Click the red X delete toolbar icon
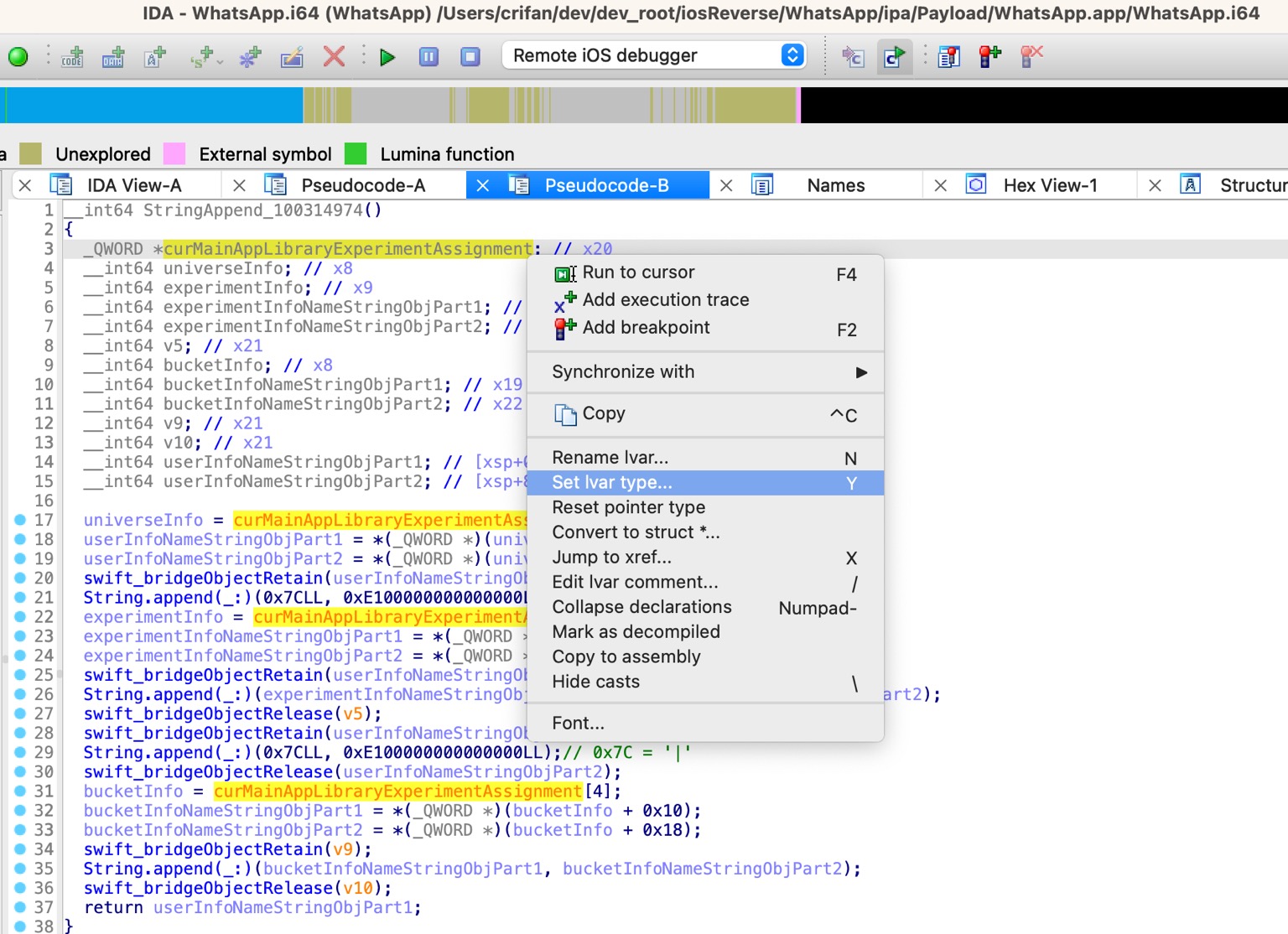 coord(334,56)
